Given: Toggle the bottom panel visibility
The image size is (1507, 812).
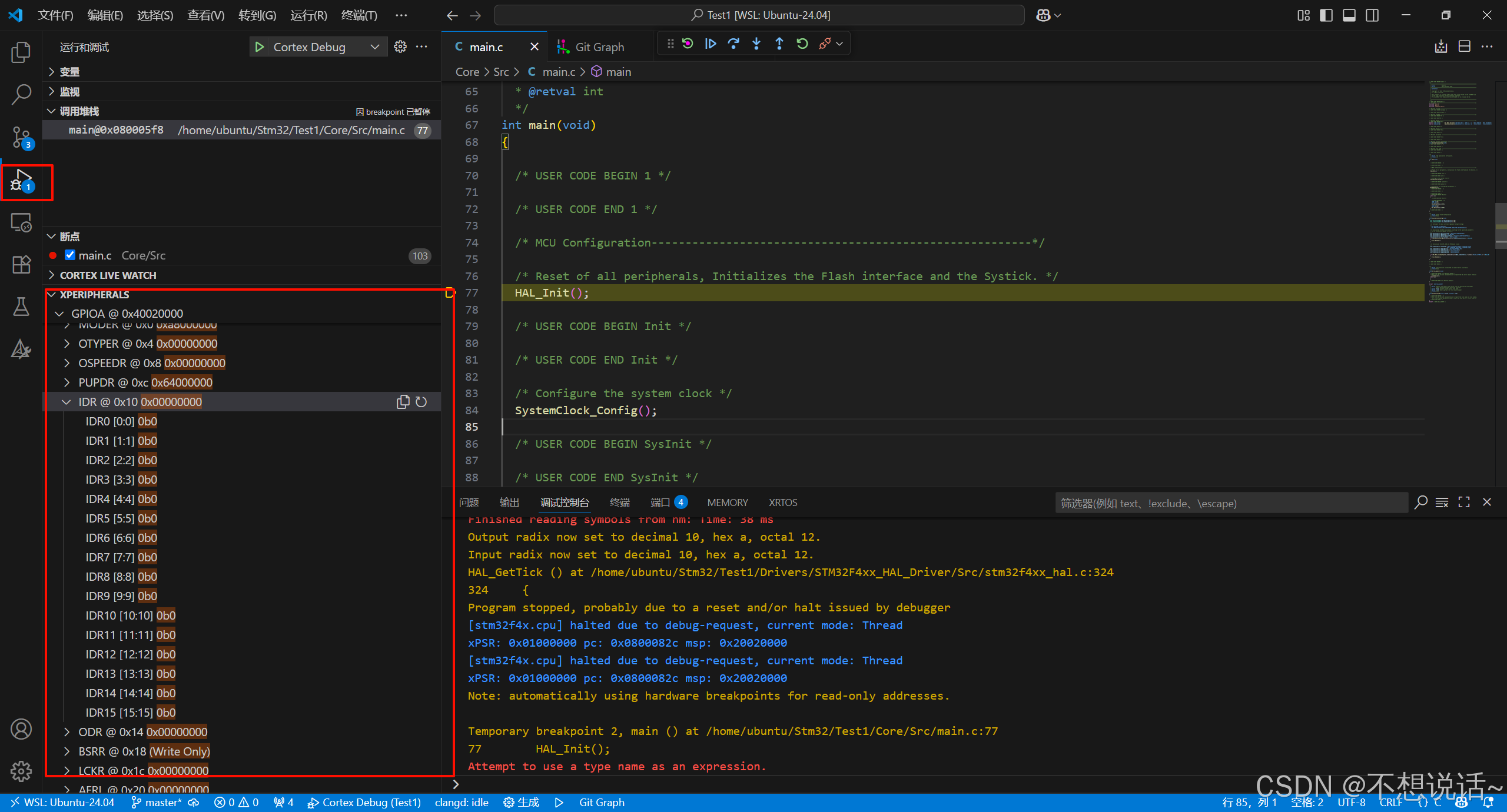Looking at the screenshot, I should tap(1349, 15).
